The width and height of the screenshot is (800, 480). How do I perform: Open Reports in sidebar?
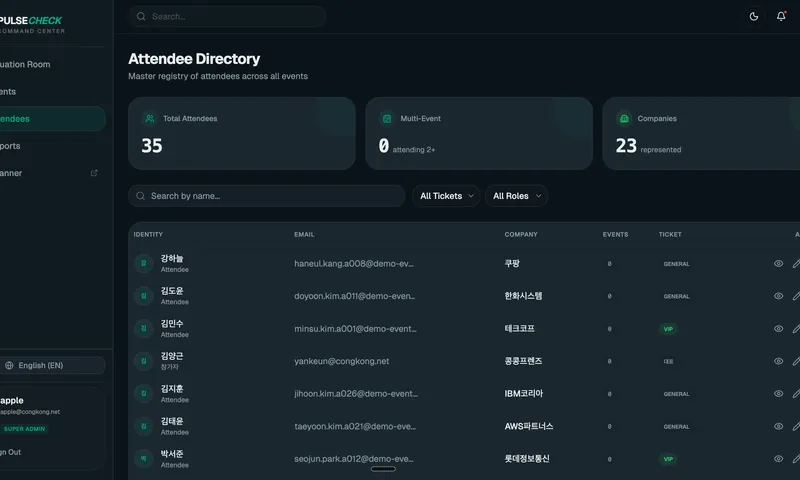pos(52,146)
